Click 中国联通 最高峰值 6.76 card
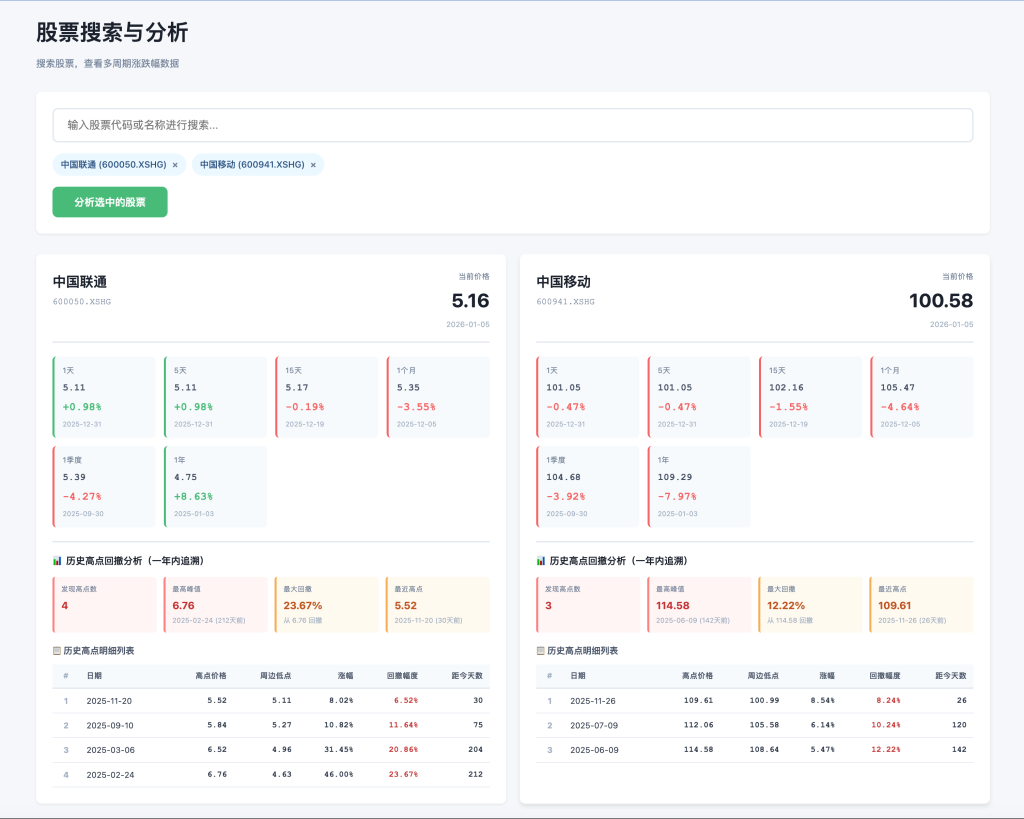 point(216,605)
